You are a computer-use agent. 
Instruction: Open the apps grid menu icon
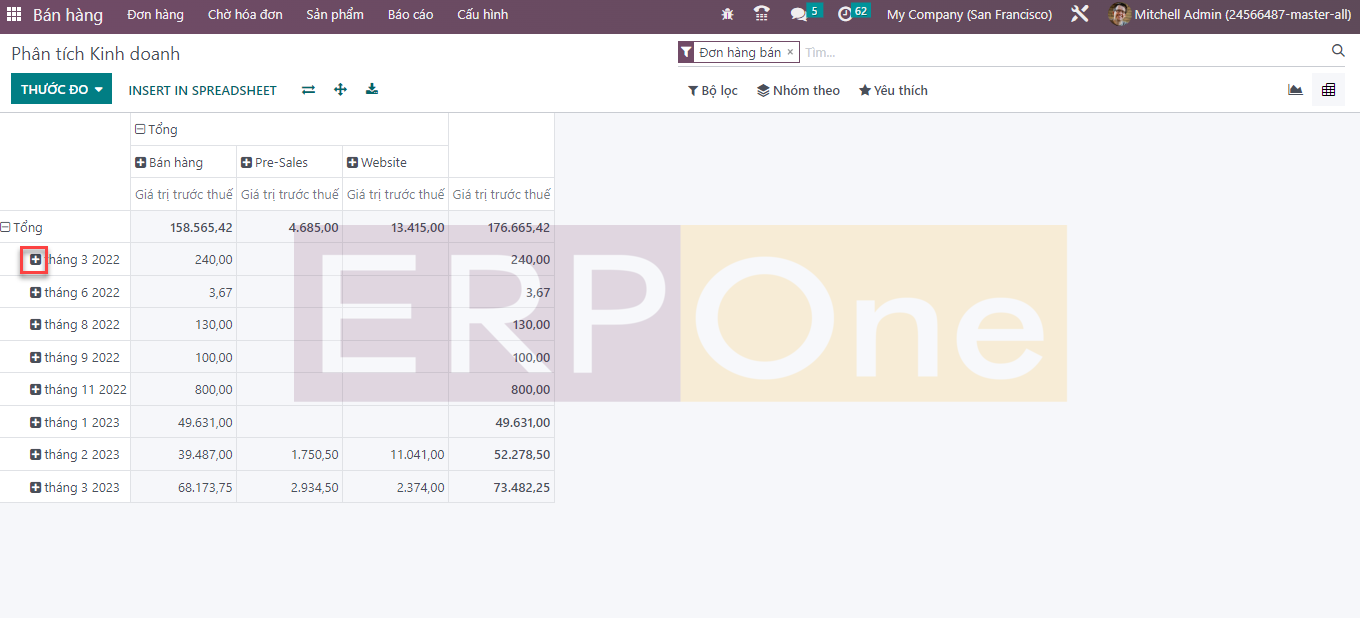click(14, 15)
